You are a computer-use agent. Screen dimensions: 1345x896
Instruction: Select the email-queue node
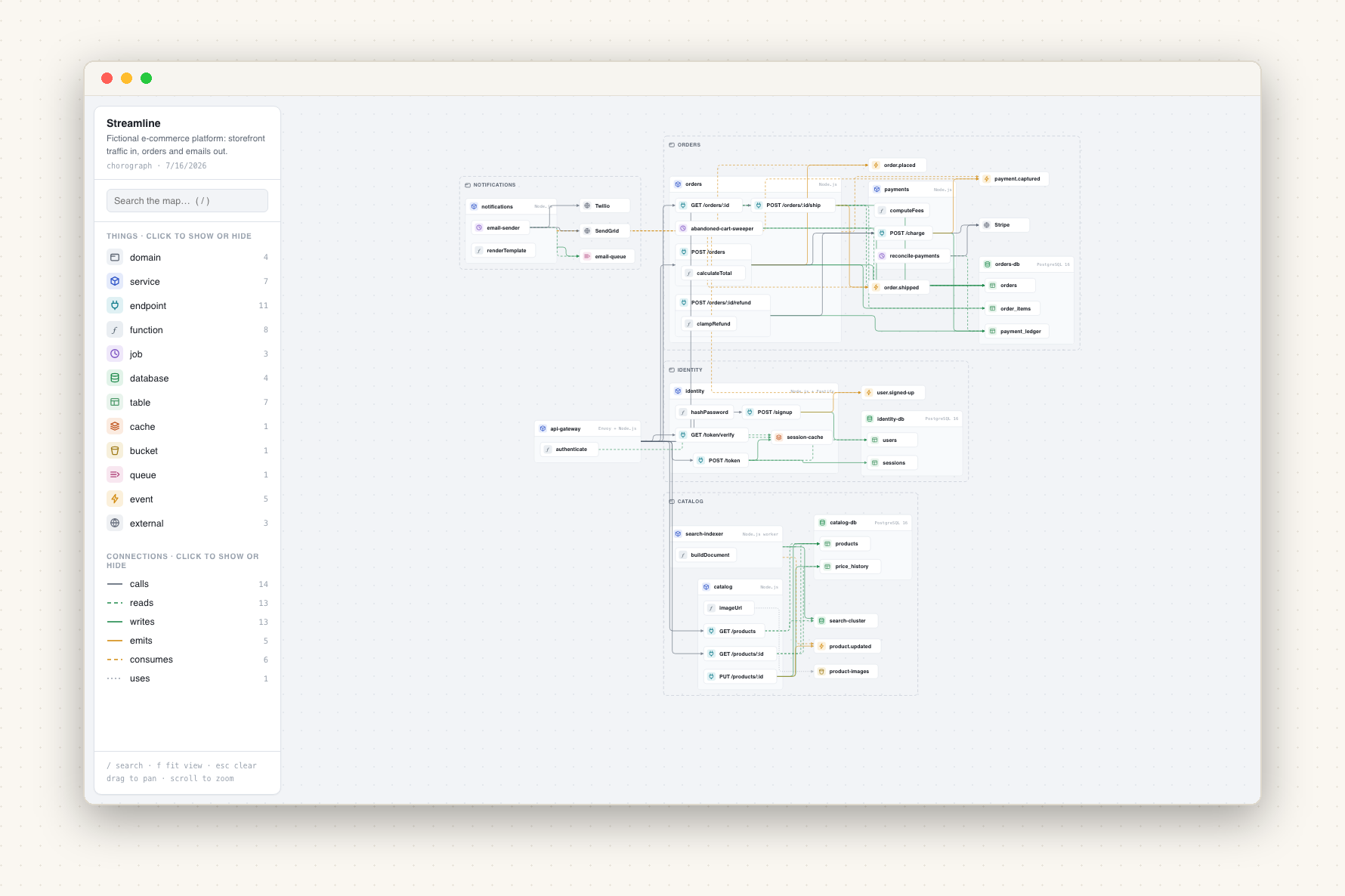point(607,257)
